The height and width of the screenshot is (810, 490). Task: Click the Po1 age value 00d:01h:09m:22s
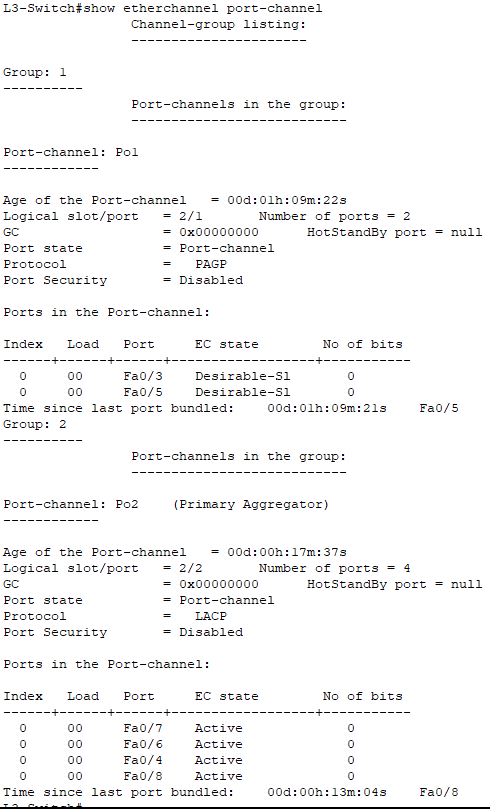(287, 200)
